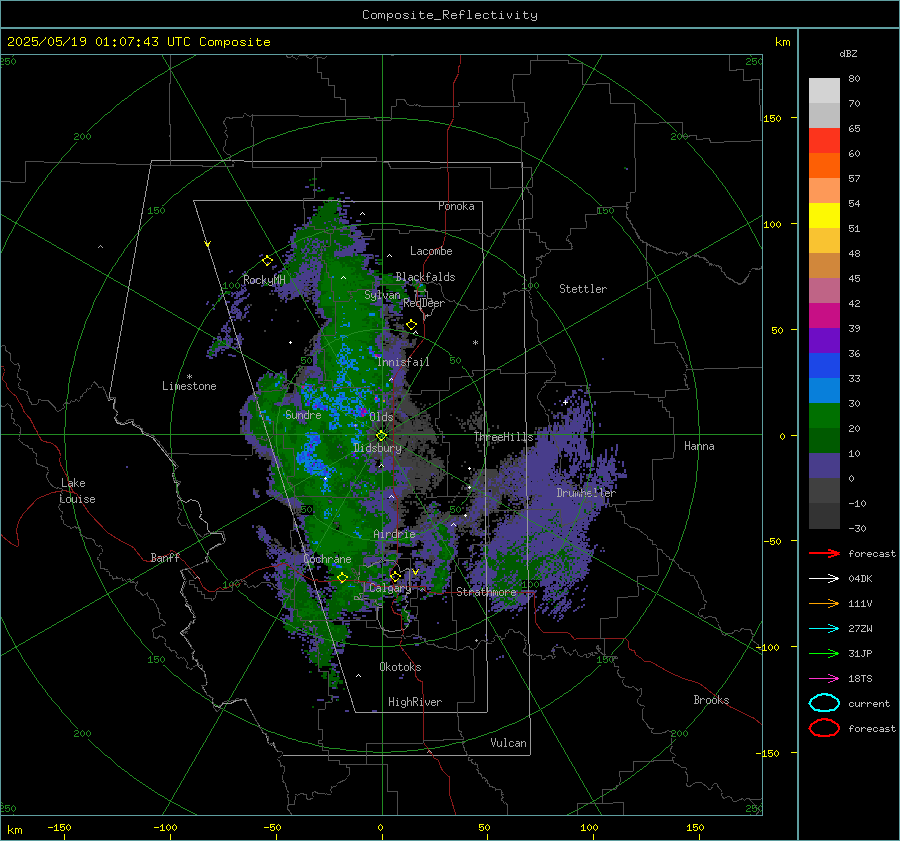Click the Lacombe city label
The width and height of the screenshot is (900, 841).
point(431,251)
